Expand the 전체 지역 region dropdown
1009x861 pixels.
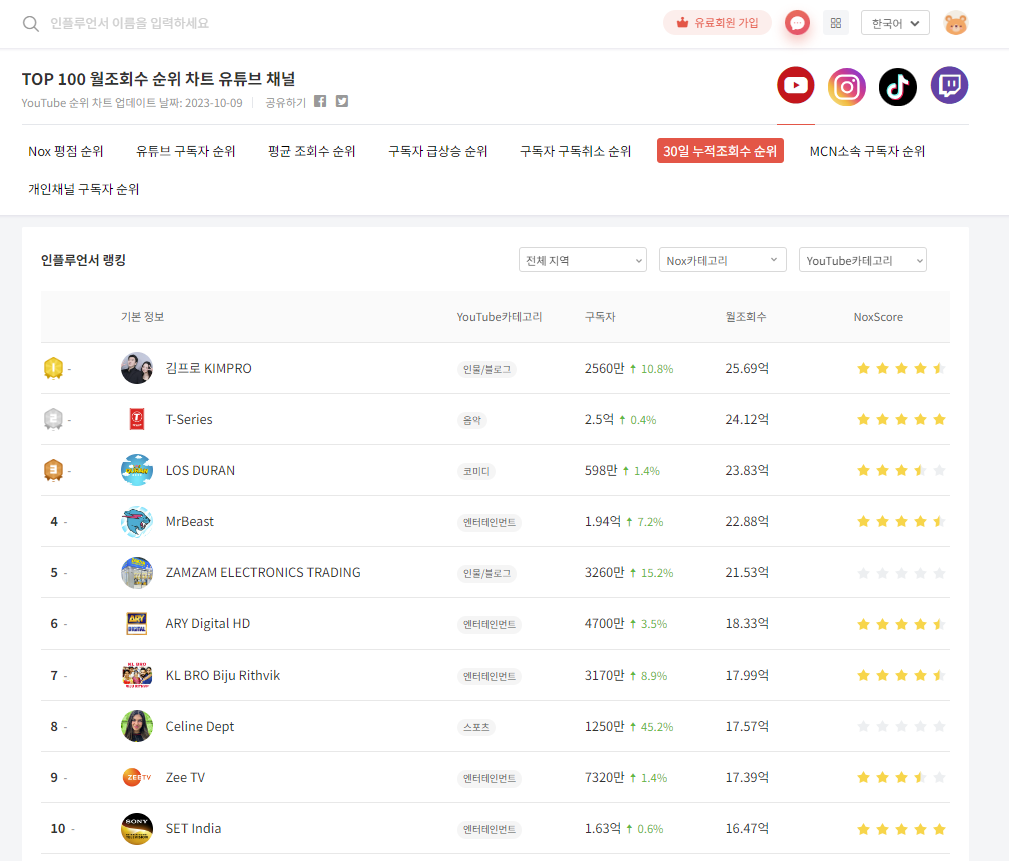pyautogui.click(x=582, y=260)
